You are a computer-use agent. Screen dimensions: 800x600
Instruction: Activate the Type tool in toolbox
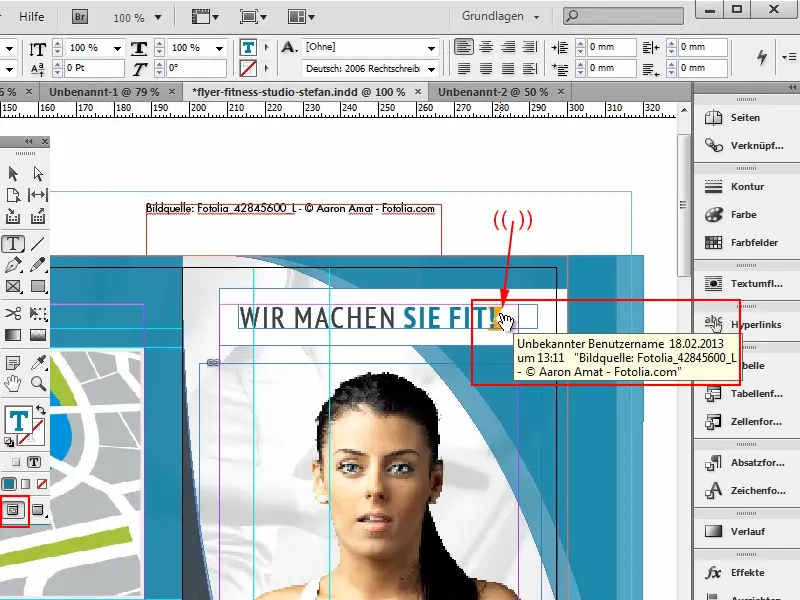click(13, 244)
